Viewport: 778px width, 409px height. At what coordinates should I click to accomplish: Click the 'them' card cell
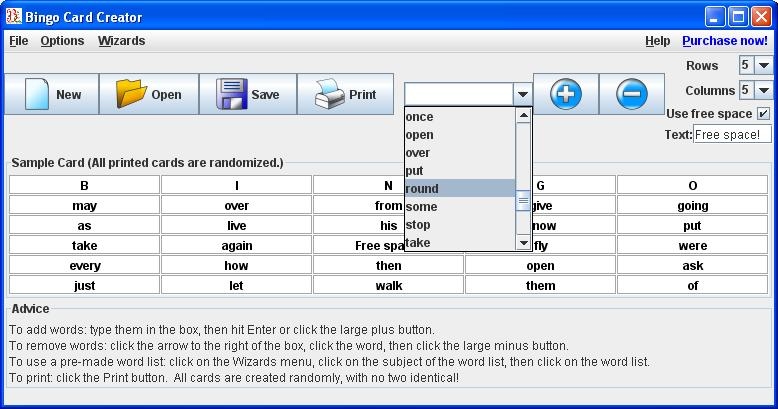(540, 285)
